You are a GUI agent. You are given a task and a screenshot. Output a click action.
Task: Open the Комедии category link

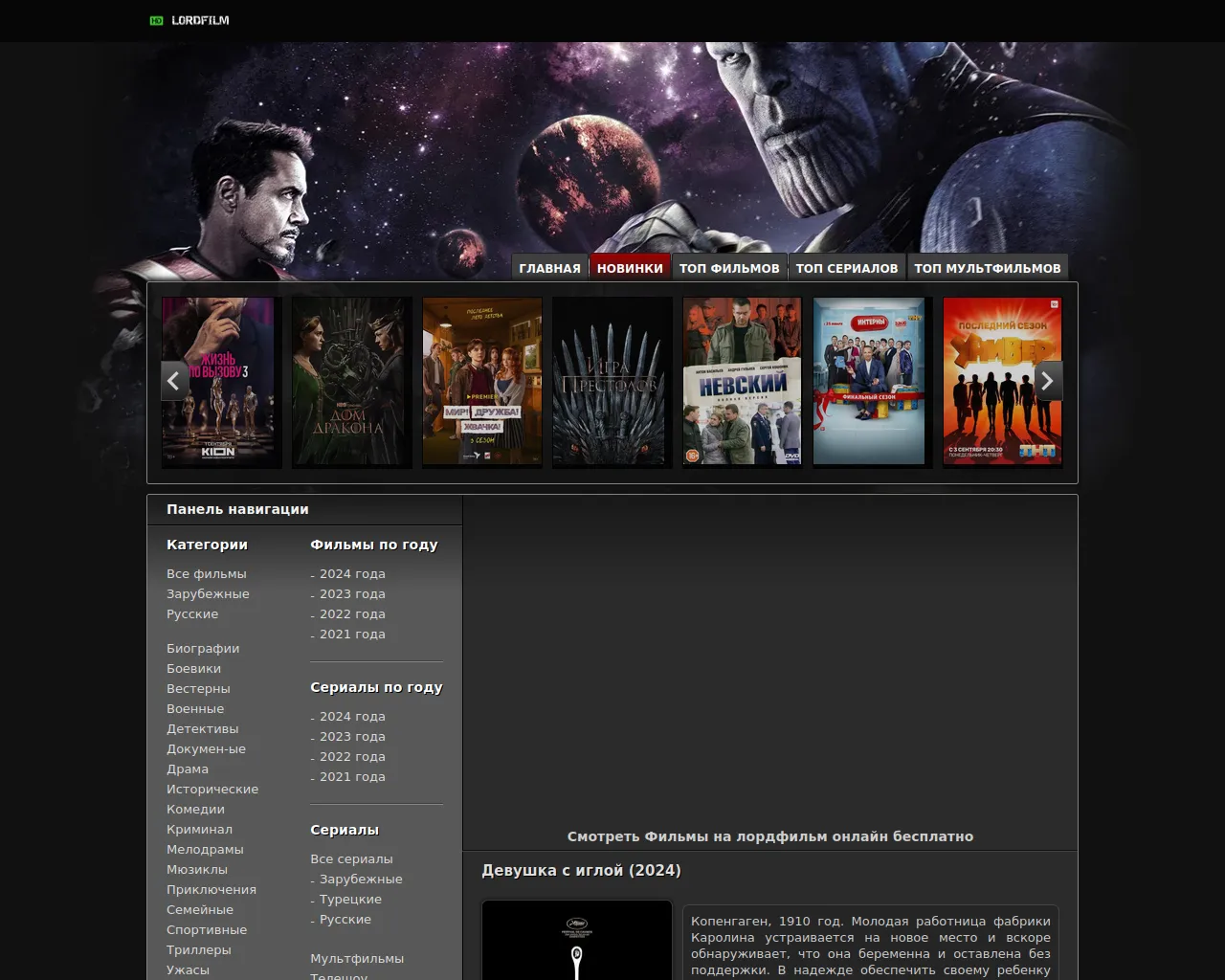(195, 810)
